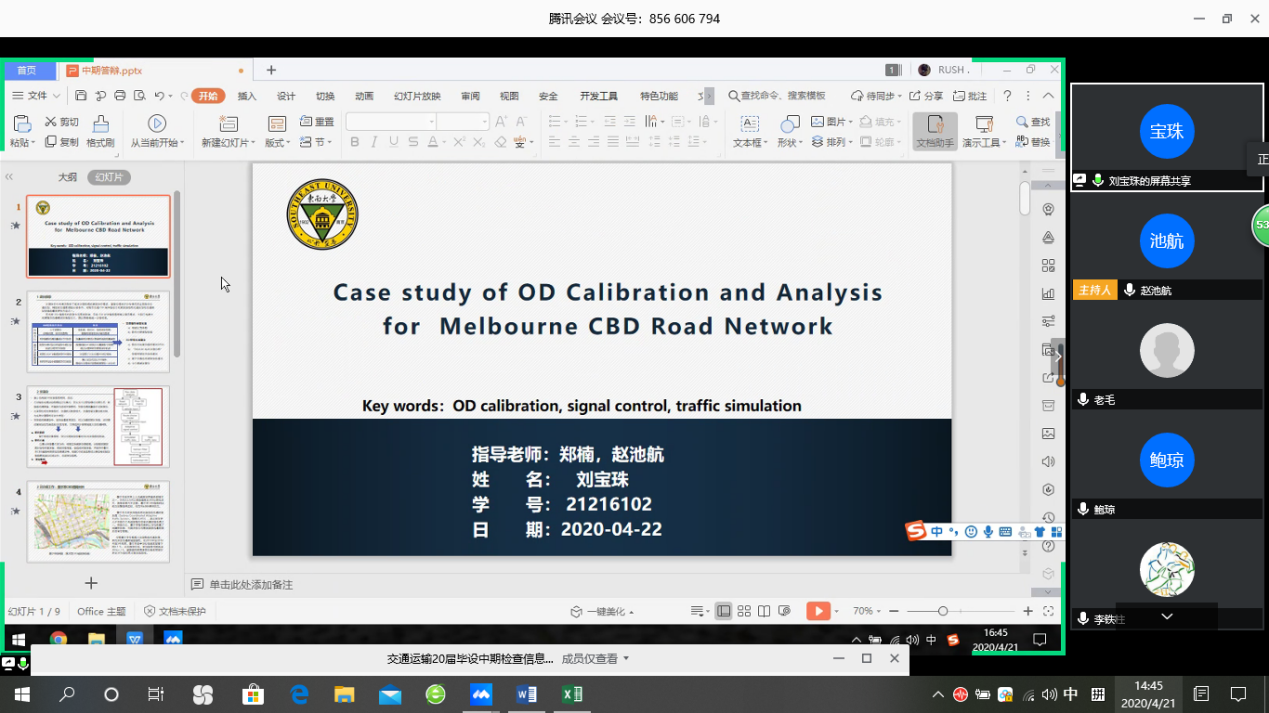Switch to 大纲 outline panel tab
The height and width of the screenshot is (713, 1269).
[x=67, y=177]
